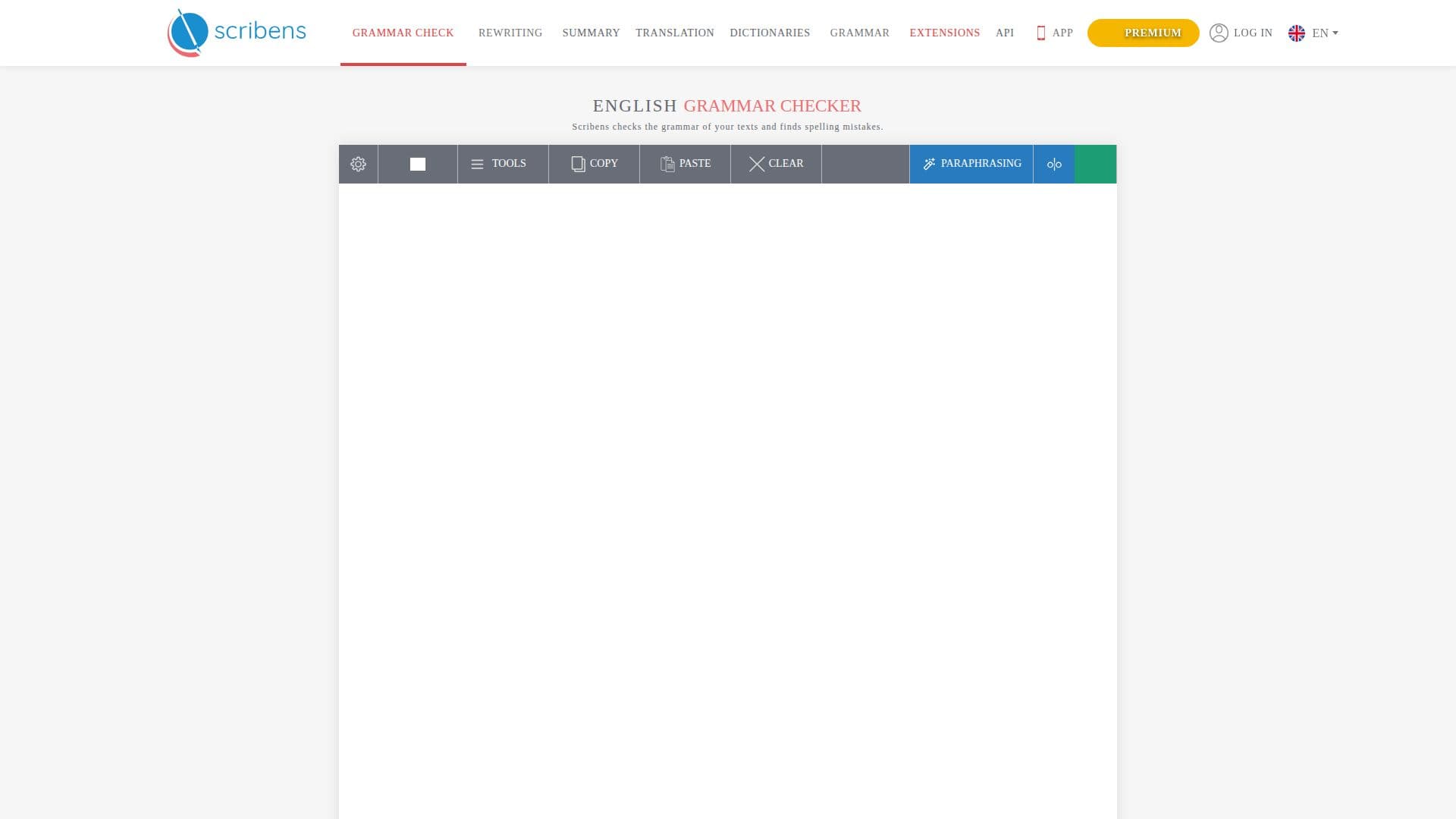Click the user avatar icon

point(1219,33)
